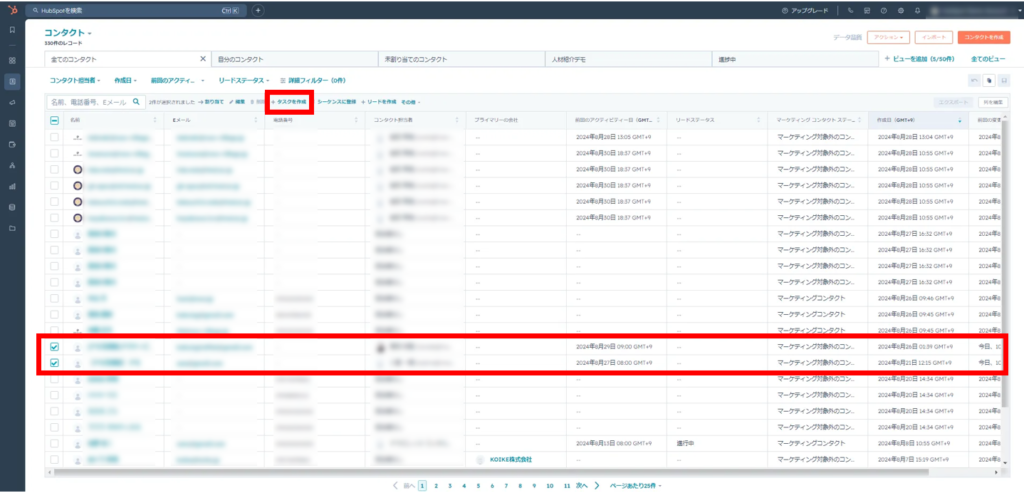This screenshot has height=493, width=1024.
Task: Check the row created 2024年8月26日 09:45 directly above the selected rows
Action: click(54, 330)
